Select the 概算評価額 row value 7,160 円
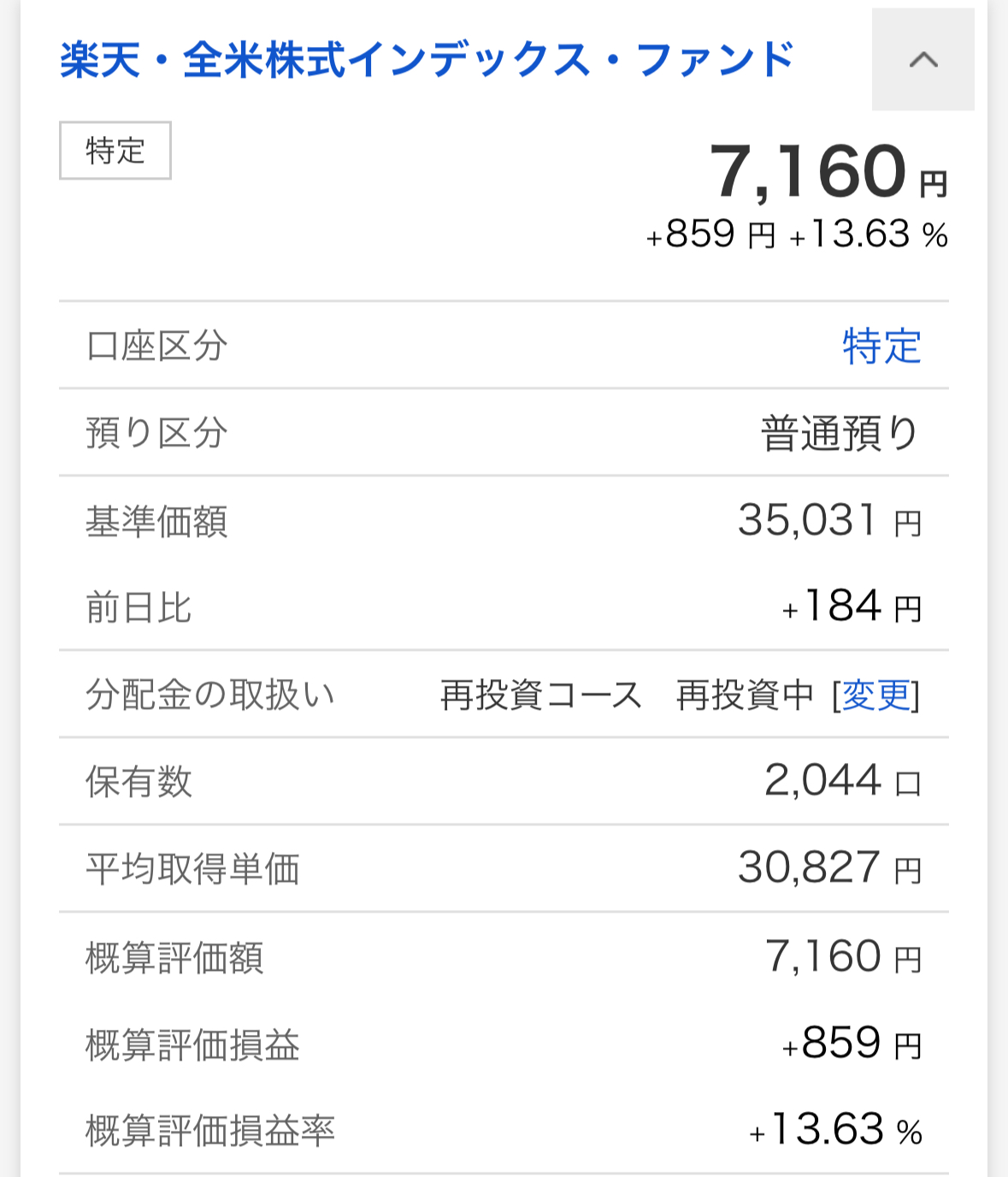Image resolution: width=1008 pixels, height=1177 pixels. pos(843,956)
